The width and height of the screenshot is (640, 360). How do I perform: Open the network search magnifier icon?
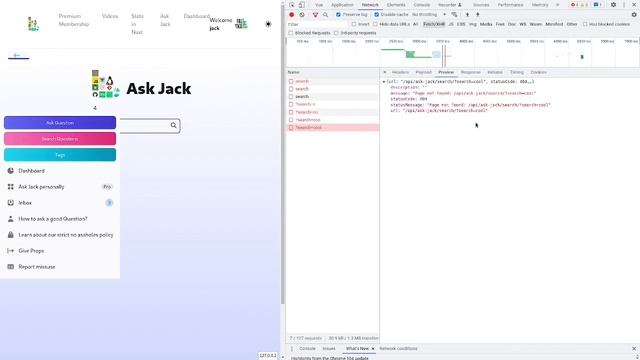click(x=325, y=15)
